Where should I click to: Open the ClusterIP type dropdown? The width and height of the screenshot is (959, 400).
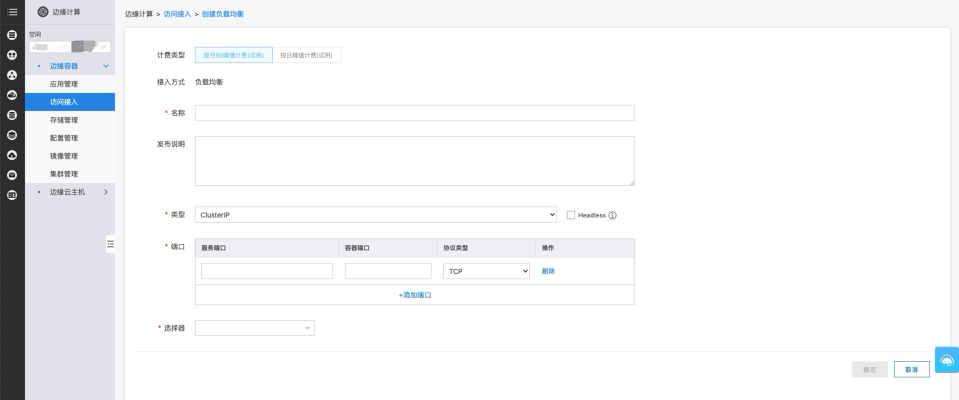(376, 214)
